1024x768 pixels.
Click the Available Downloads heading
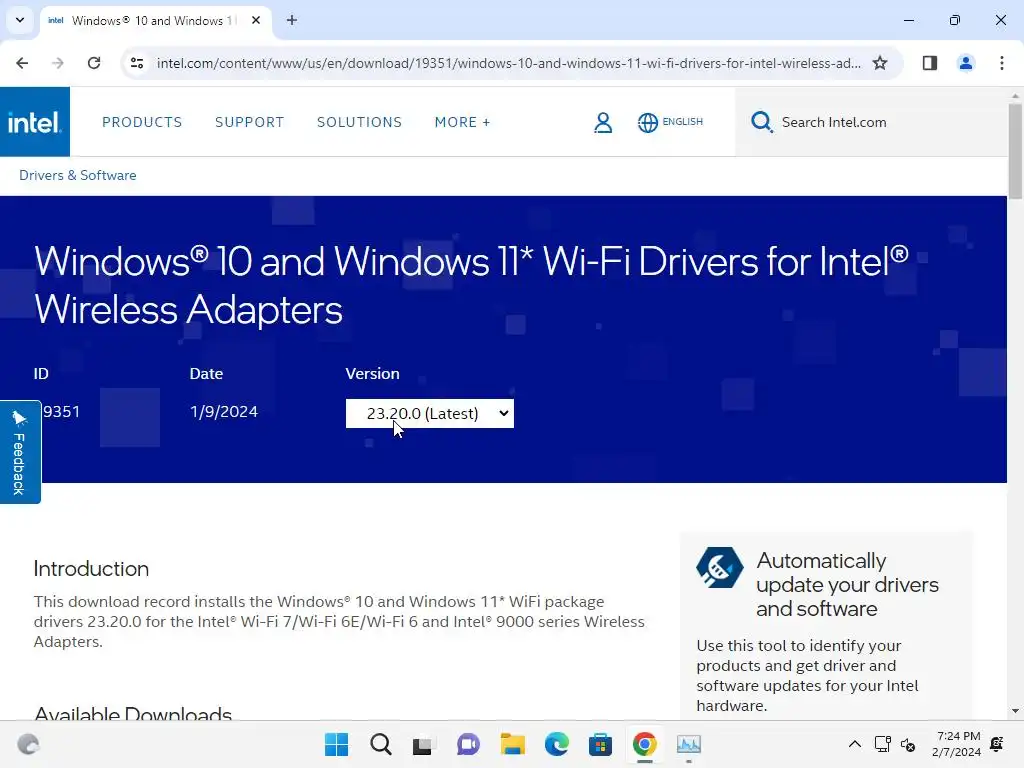[133, 713]
